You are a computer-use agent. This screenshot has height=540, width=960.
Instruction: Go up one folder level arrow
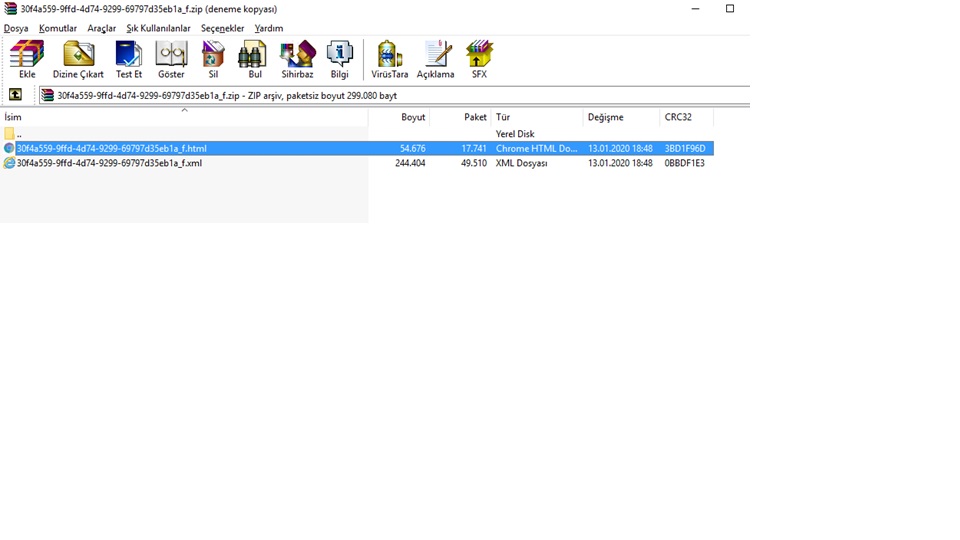pos(15,95)
